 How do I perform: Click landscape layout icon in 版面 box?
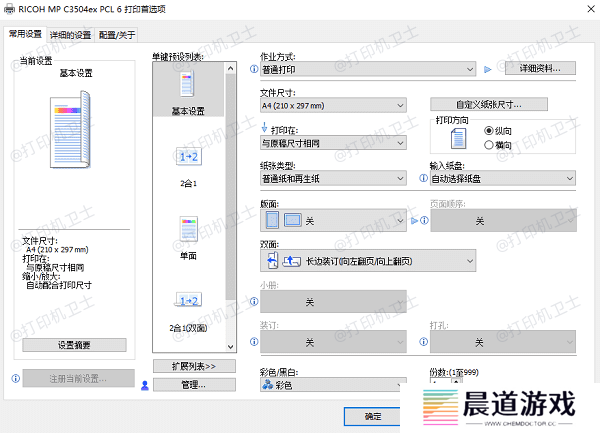[293, 220]
